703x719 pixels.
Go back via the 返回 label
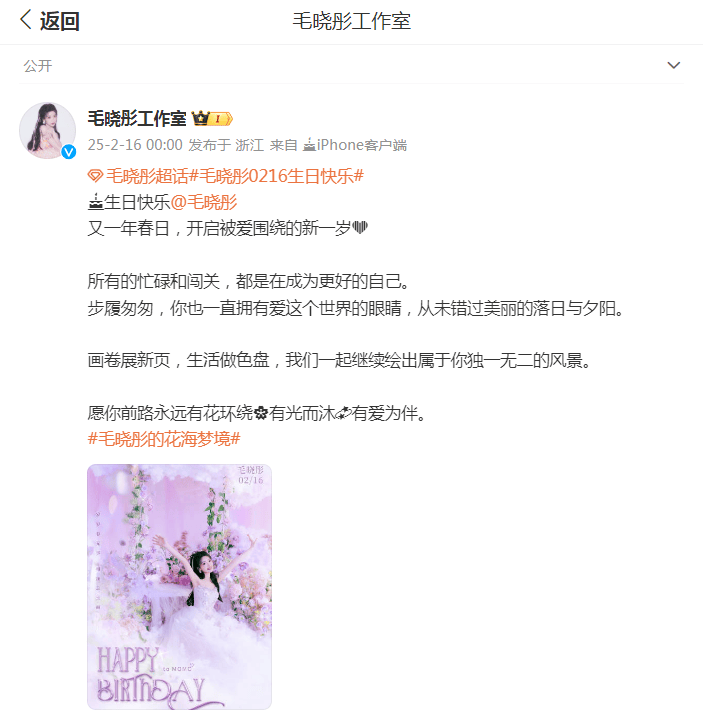(x=60, y=21)
